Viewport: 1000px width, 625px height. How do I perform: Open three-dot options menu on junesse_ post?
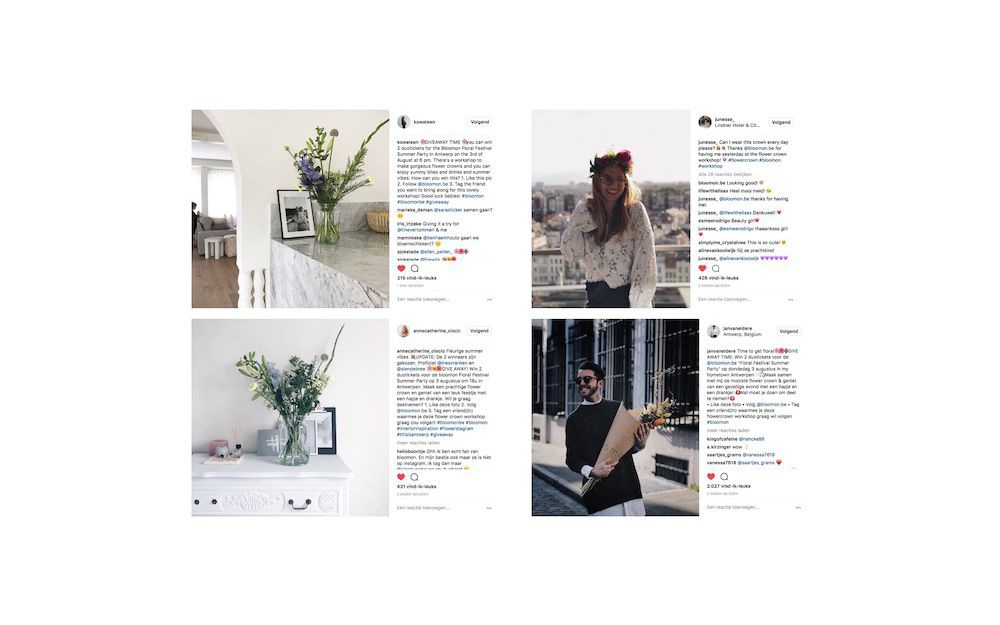pyautogui.click(x=790, y=299)
